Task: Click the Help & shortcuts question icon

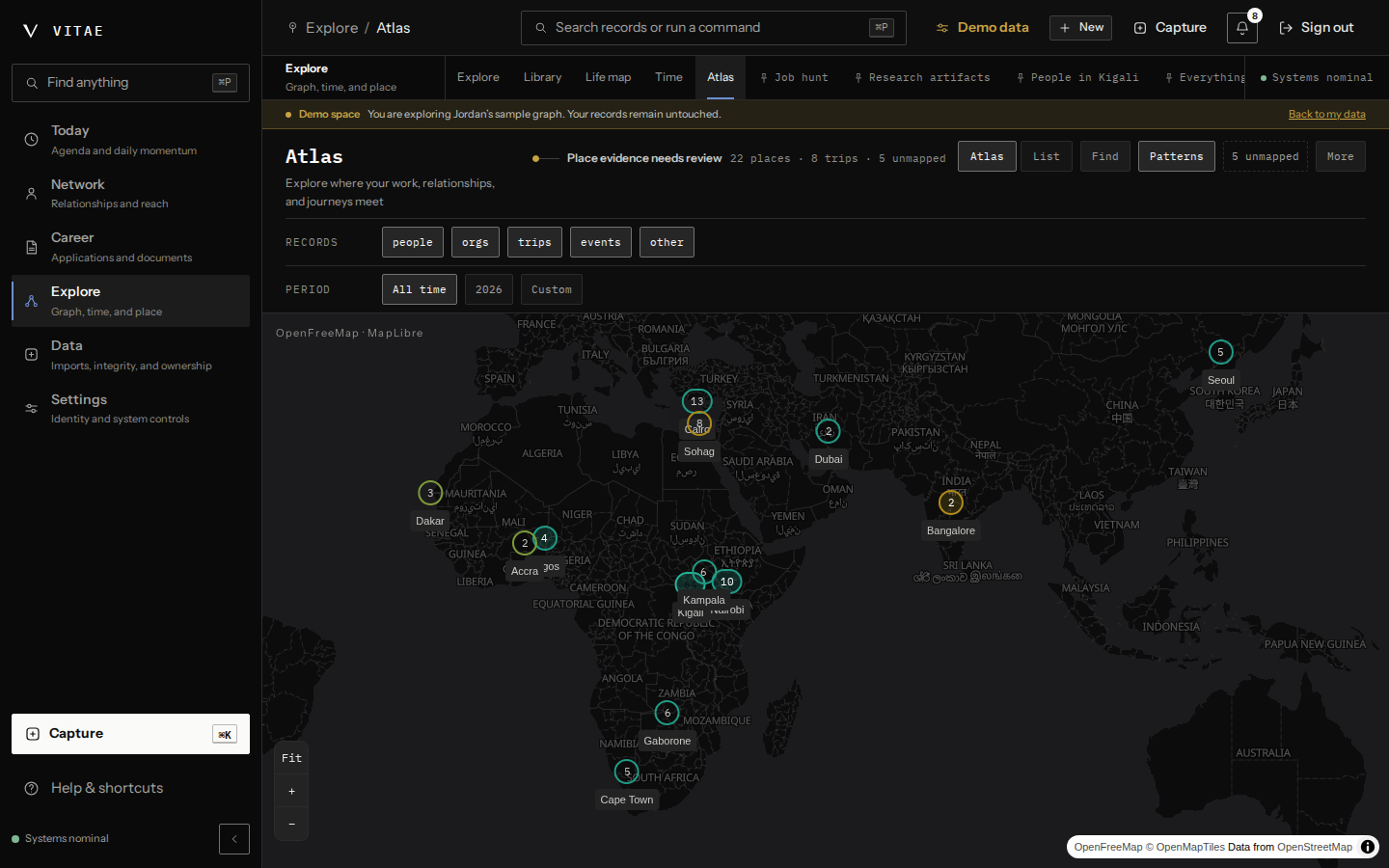Action: tap(32, 788)
